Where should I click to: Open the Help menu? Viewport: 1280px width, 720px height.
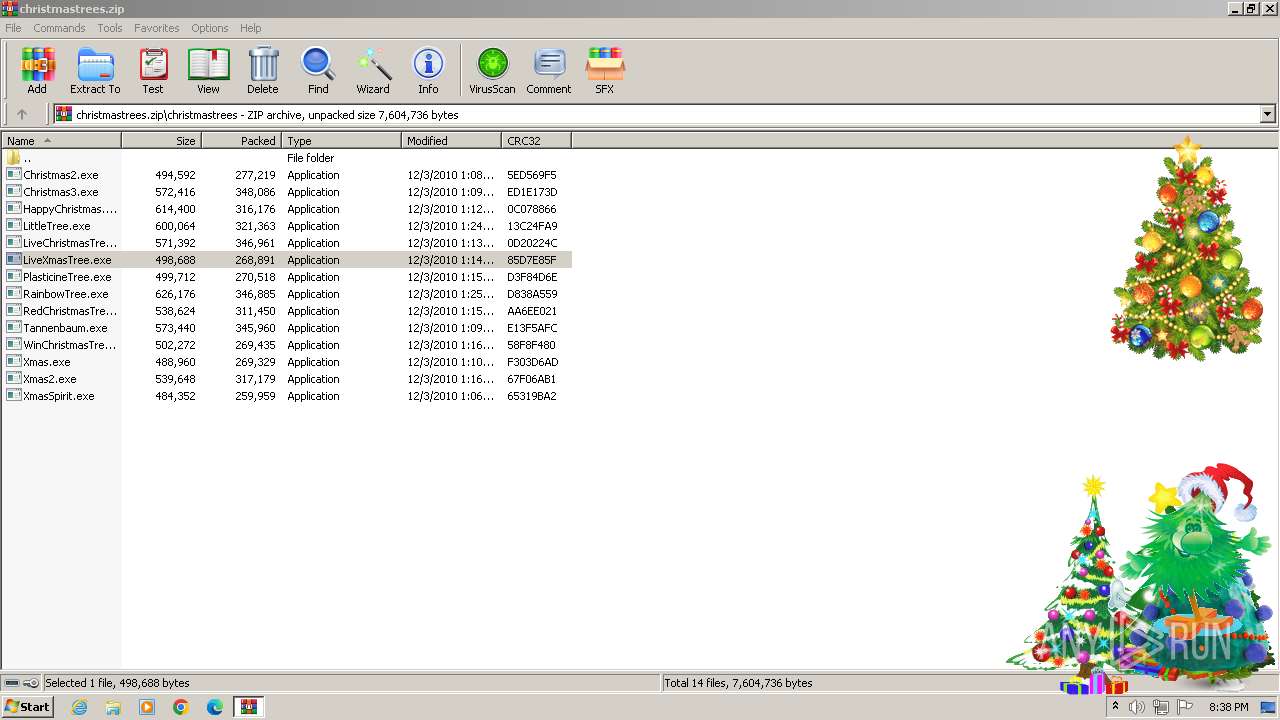251,28
